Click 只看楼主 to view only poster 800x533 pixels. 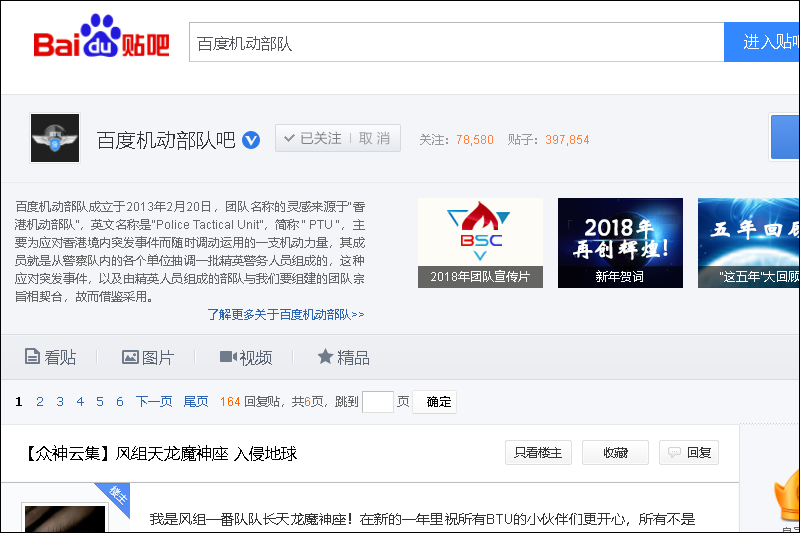pyautogui.click(x=538, y=452)
